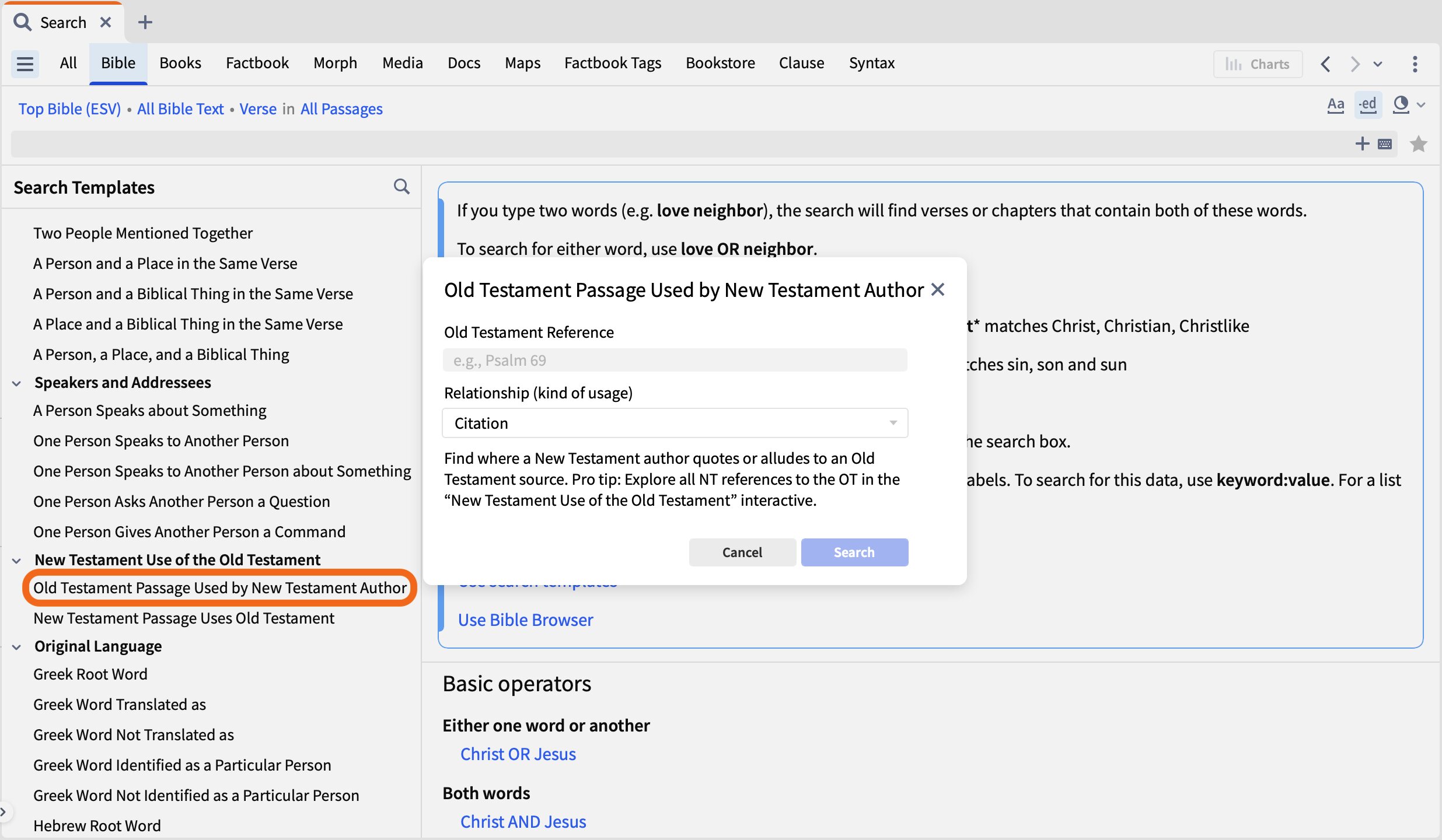Open the history dropdown chevron

1378,64
